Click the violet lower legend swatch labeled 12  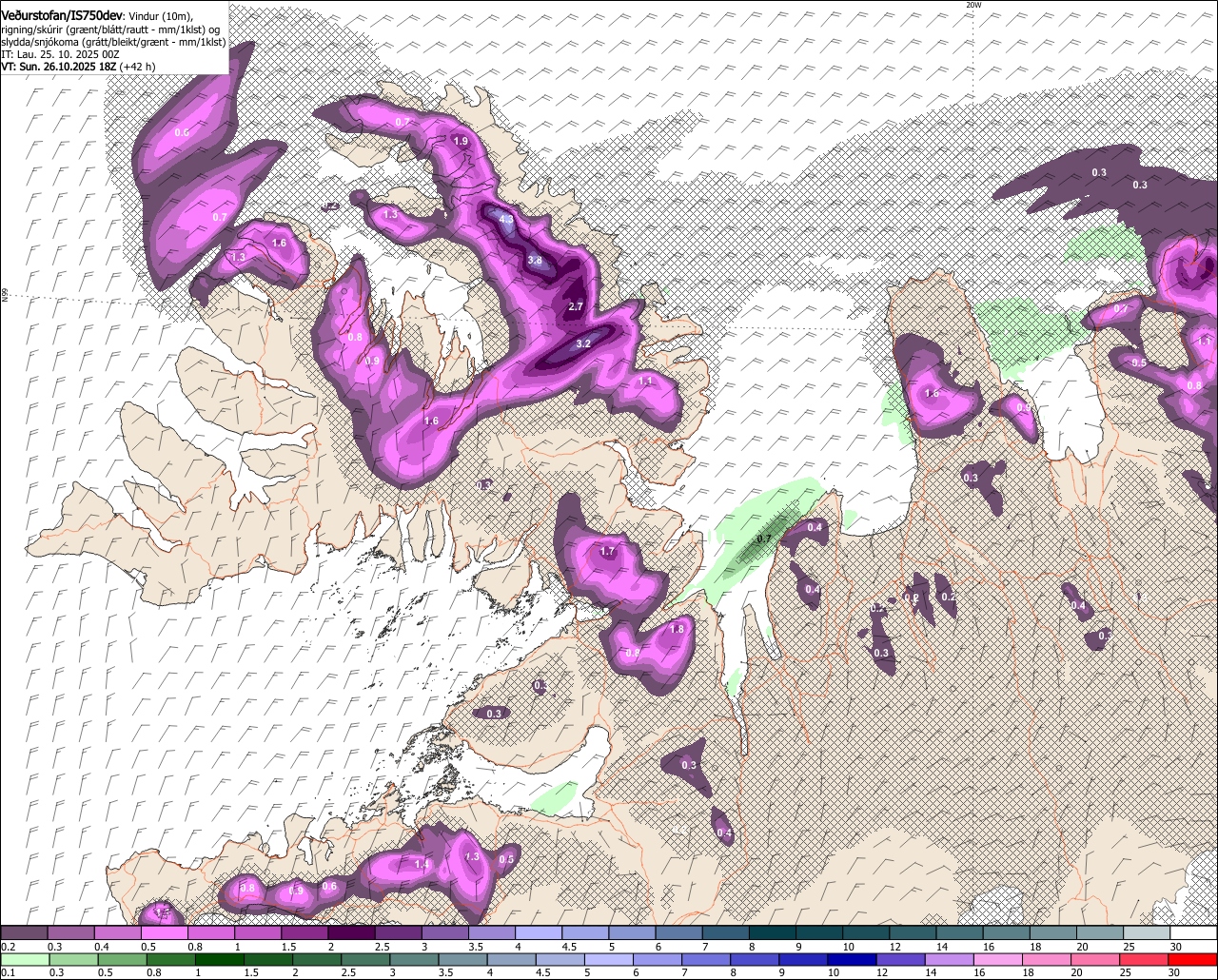899,960
